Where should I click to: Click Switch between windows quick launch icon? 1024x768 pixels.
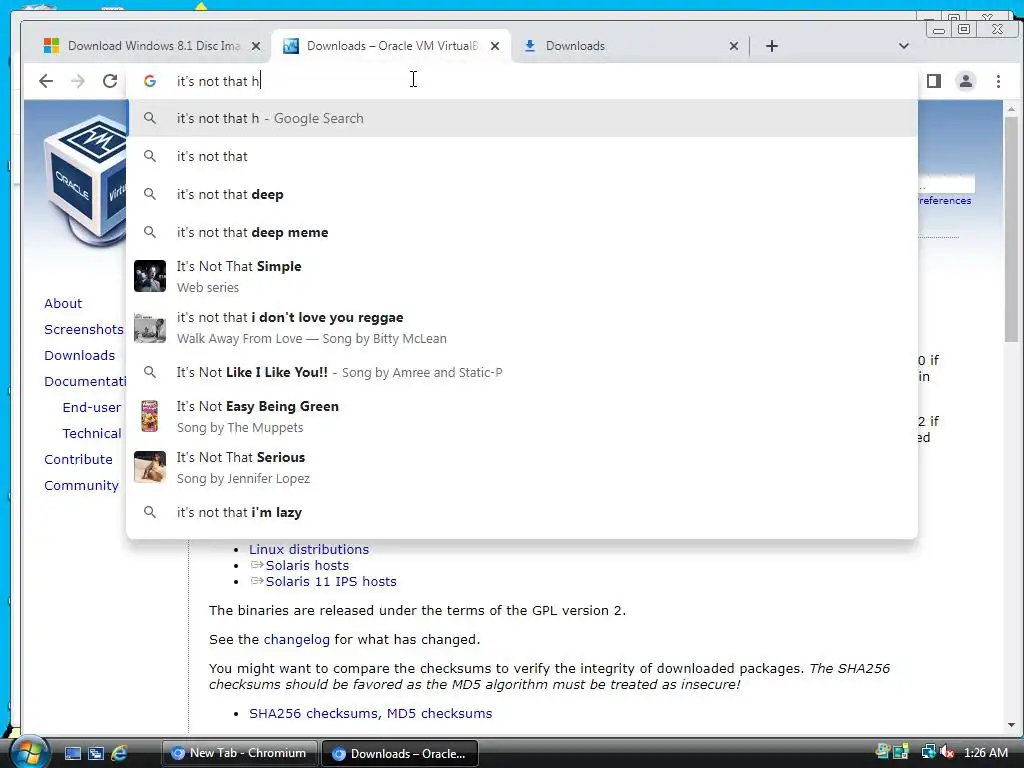pos(96,754)
